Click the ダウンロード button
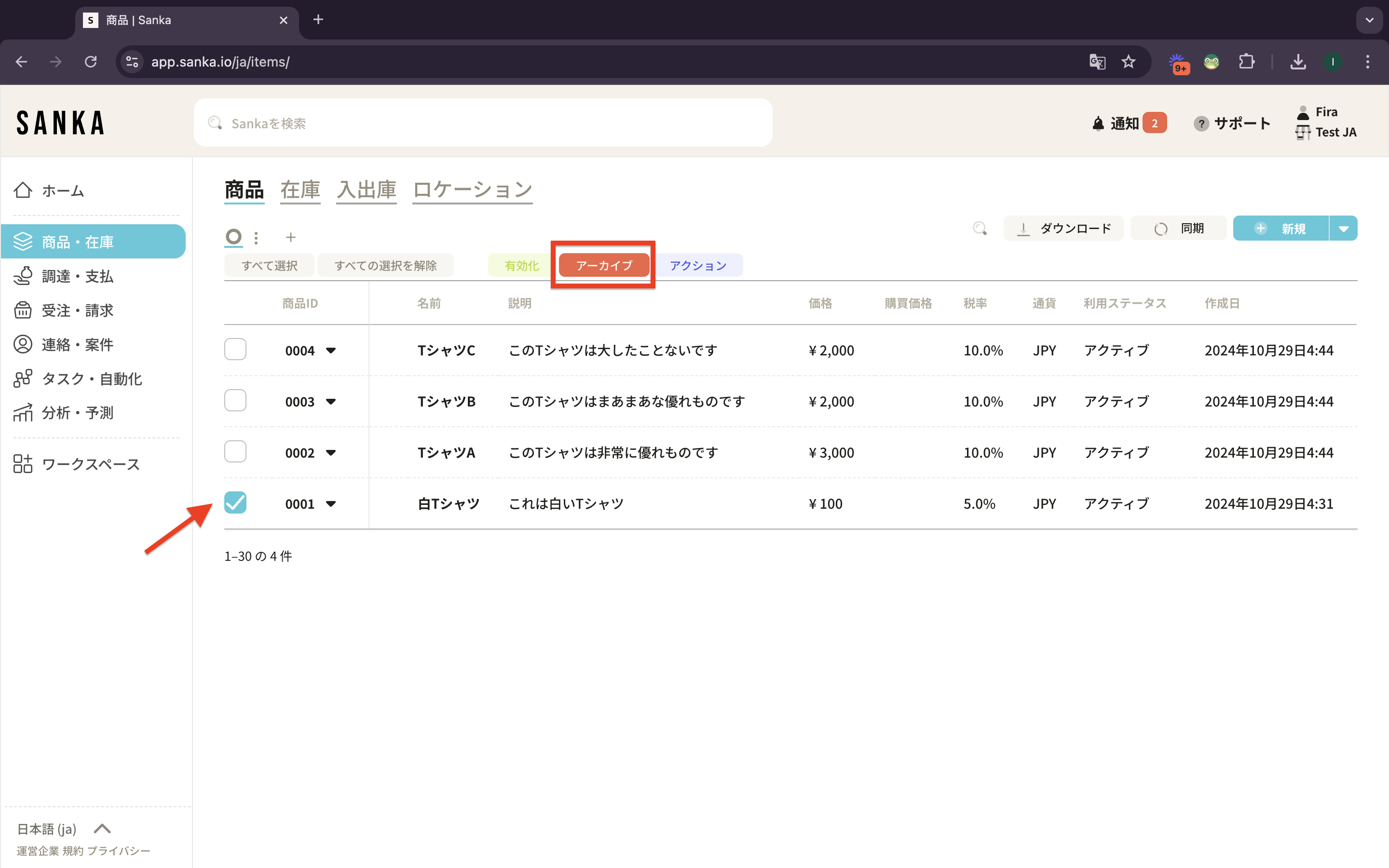 (1063, 229)
